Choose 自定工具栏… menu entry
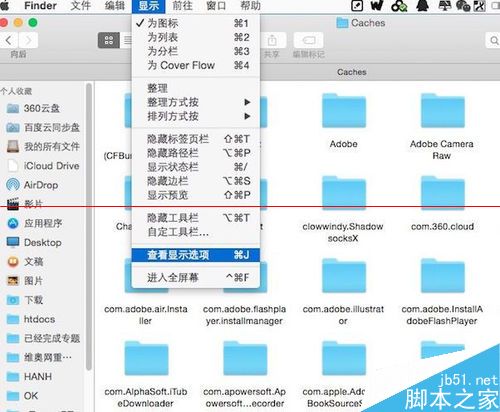 pos(196,232)
